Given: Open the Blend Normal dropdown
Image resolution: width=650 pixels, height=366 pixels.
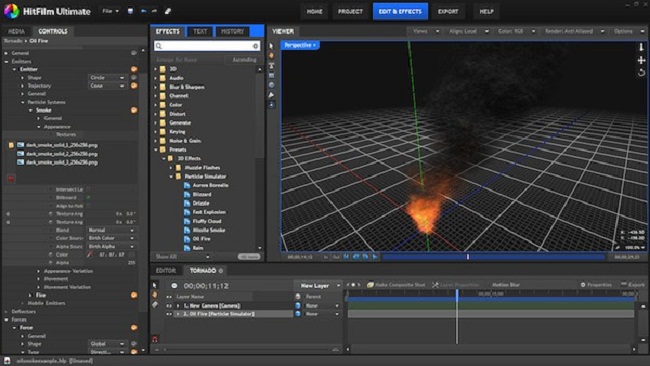Looking at the screenshot, I should click(x=111, y=230).
